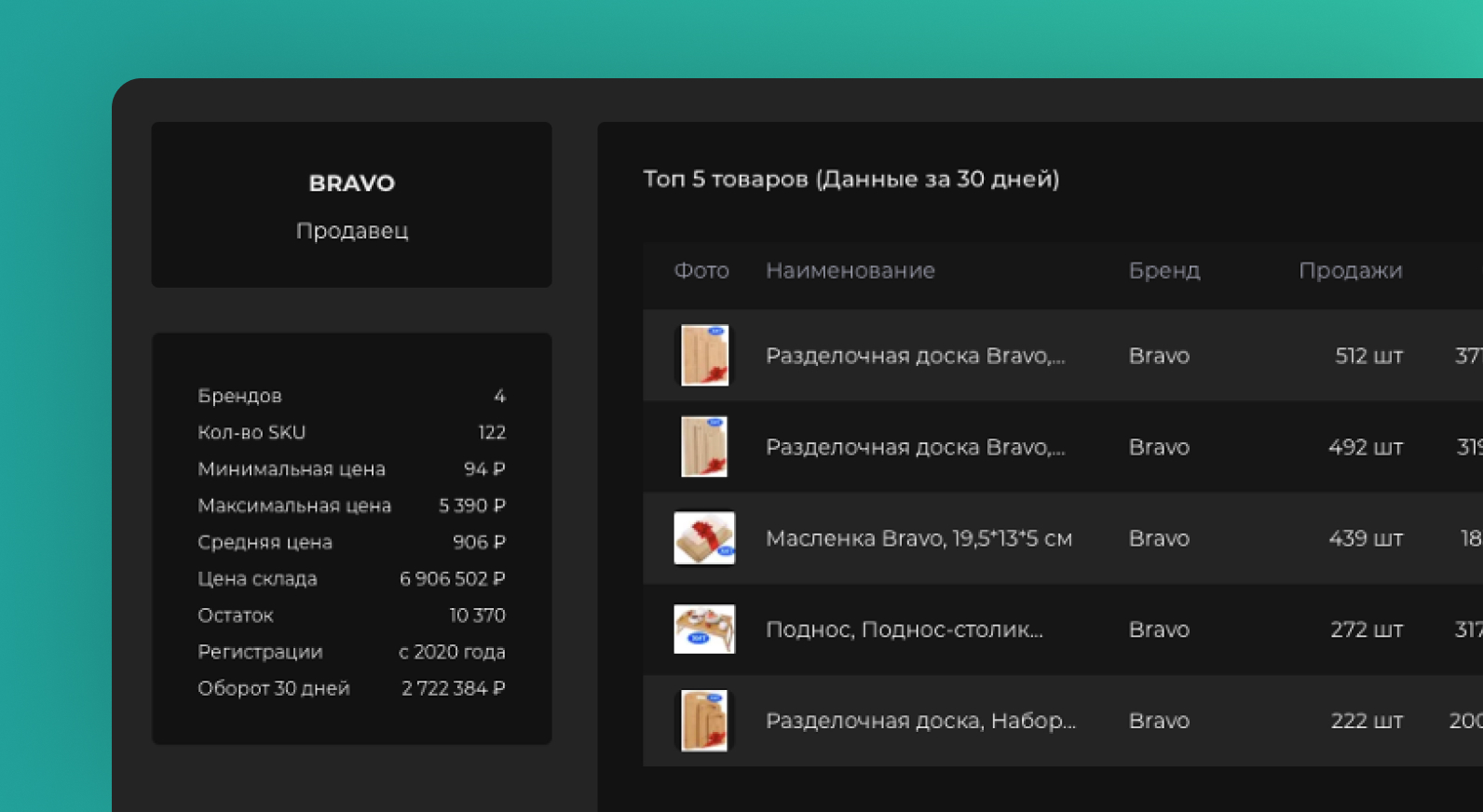The width and height of the screenshot is (1483, 812).
Task: Sort table by Продажи column
Action: 1350,270
